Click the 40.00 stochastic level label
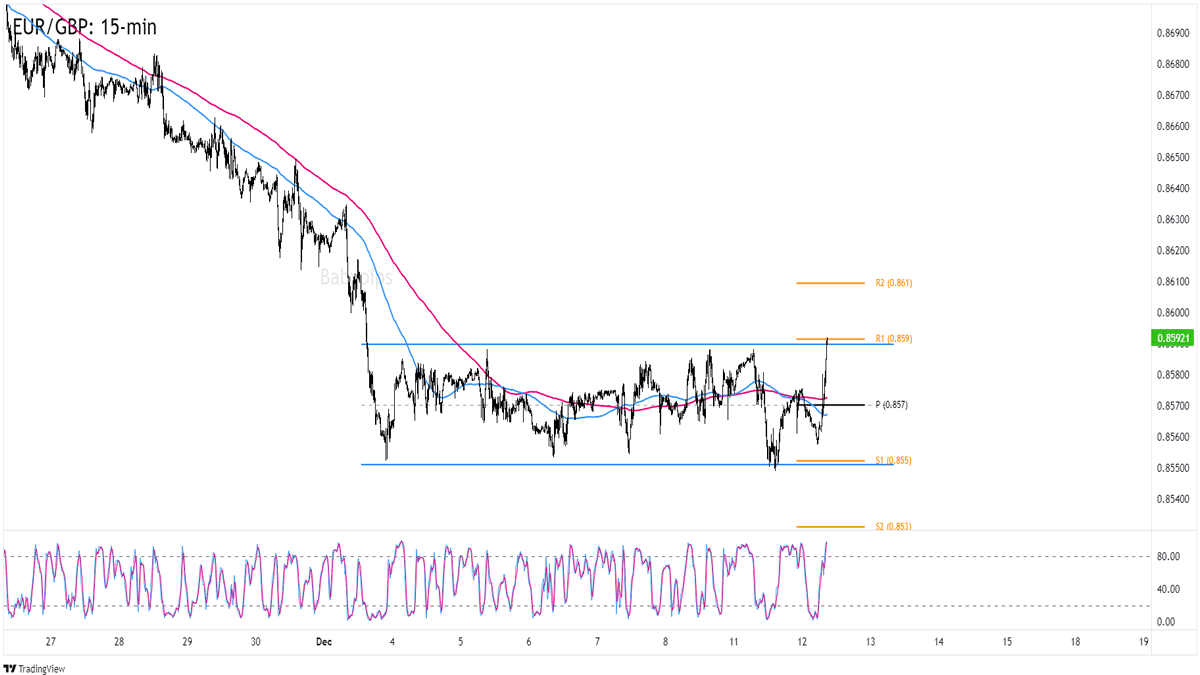The image size is (1200, 675). tap(1169, 589)
